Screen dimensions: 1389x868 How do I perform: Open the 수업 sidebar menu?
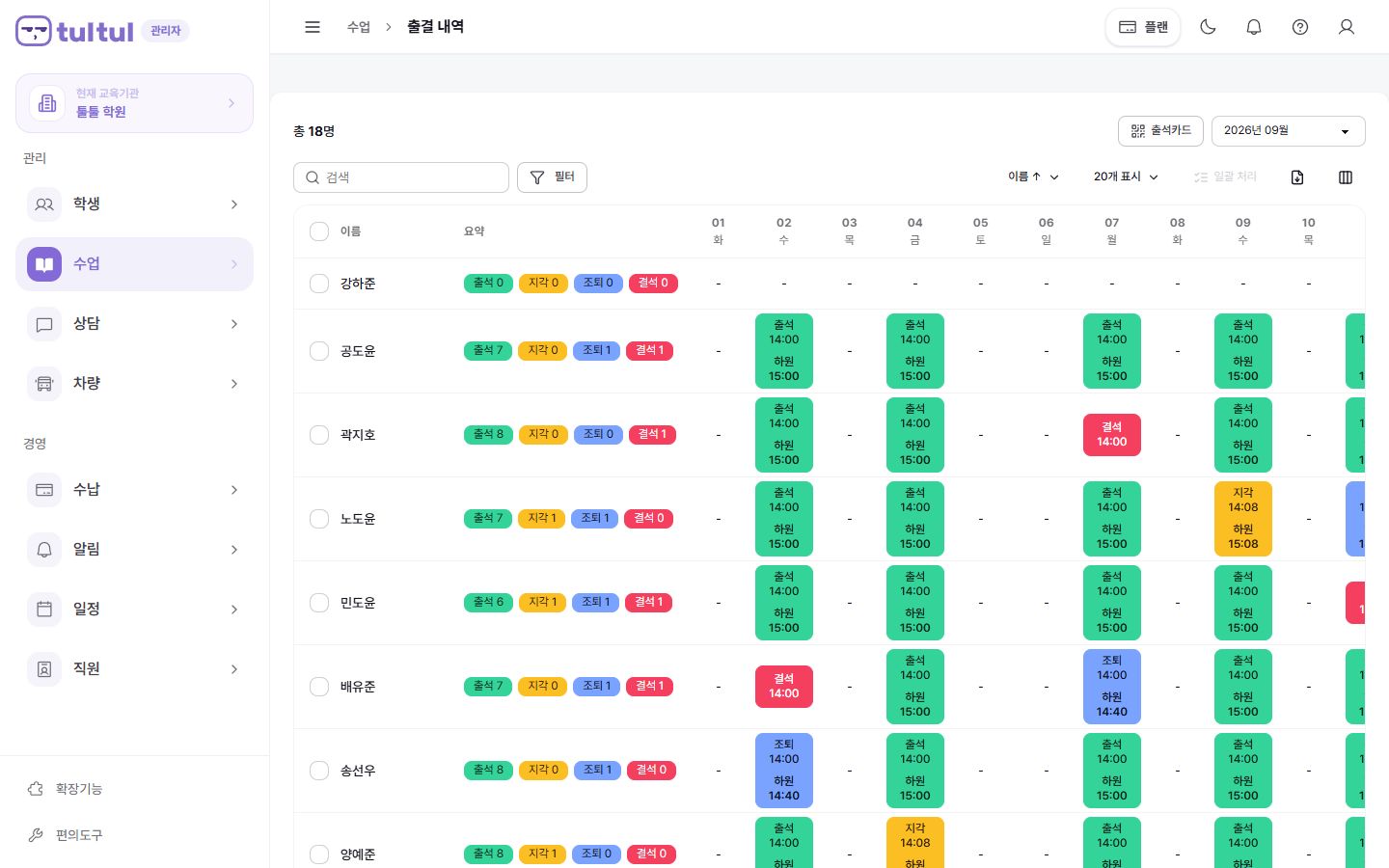pyautogui.click(x=134, y=264)
